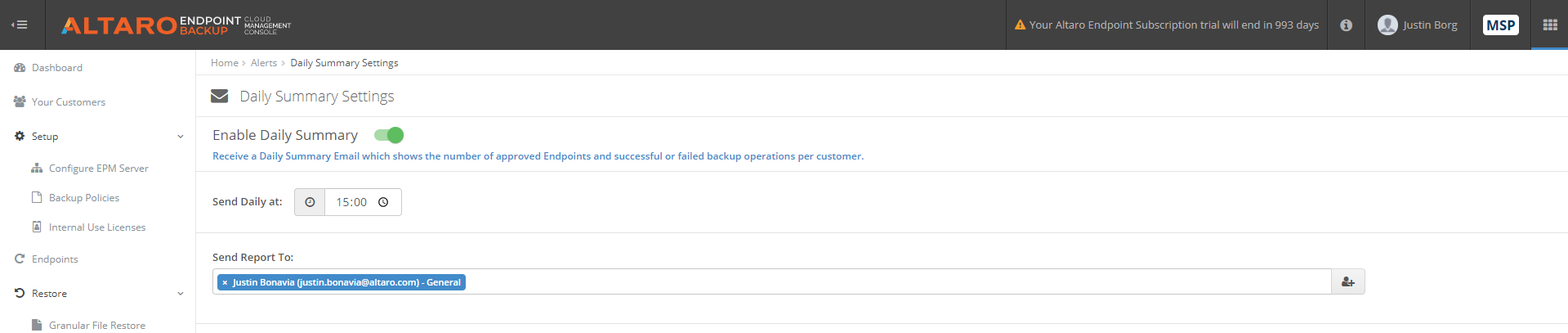Click the Receive a Daily Summary Email description

coord(538,156)
